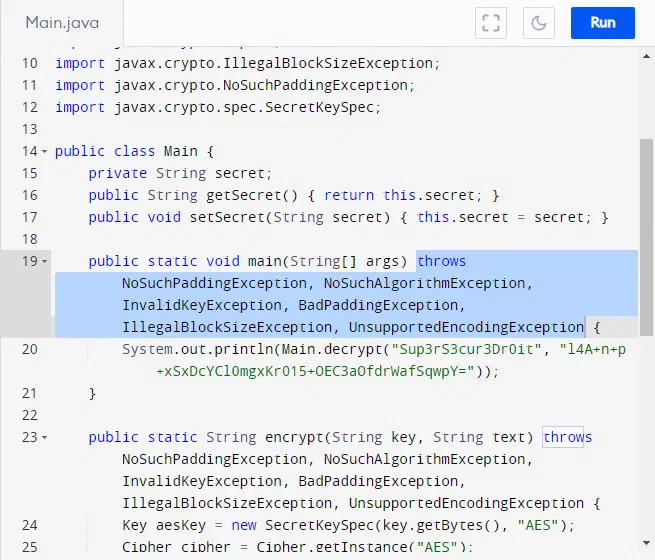Click "System" in println statement
Image resolution: width=655 pixels, height=560 pixels.
point(147,350)
